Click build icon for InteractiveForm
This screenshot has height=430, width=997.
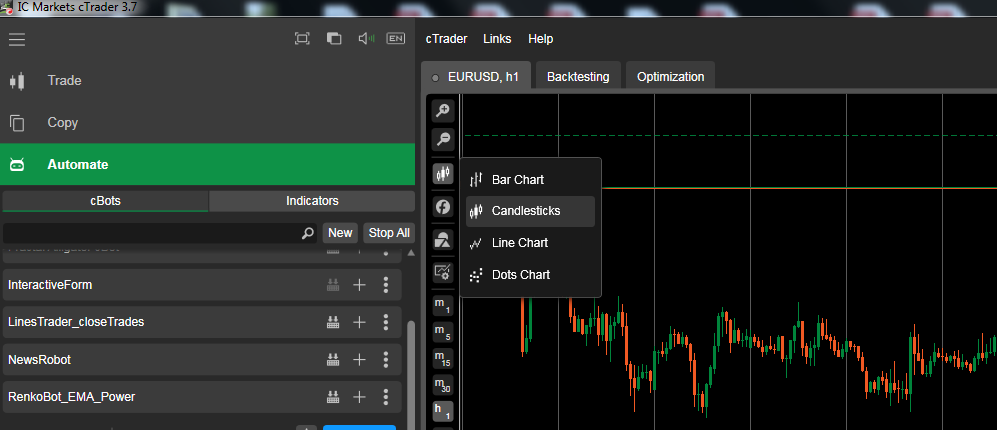point(333,285)
